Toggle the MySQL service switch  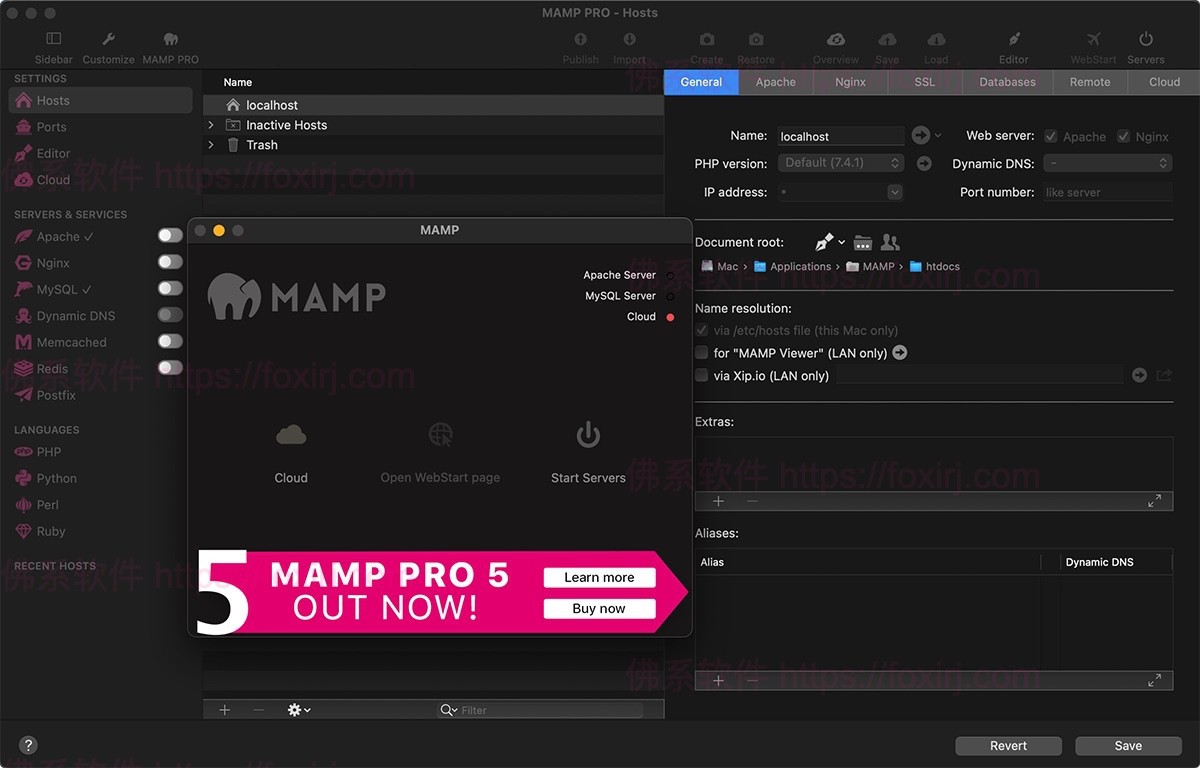[x=170, y=289]
